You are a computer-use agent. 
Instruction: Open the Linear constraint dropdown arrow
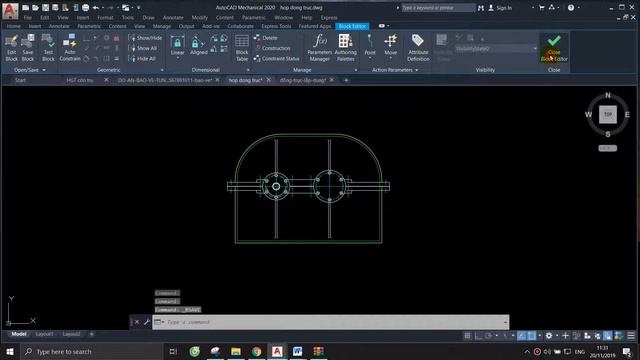(177, 58)
